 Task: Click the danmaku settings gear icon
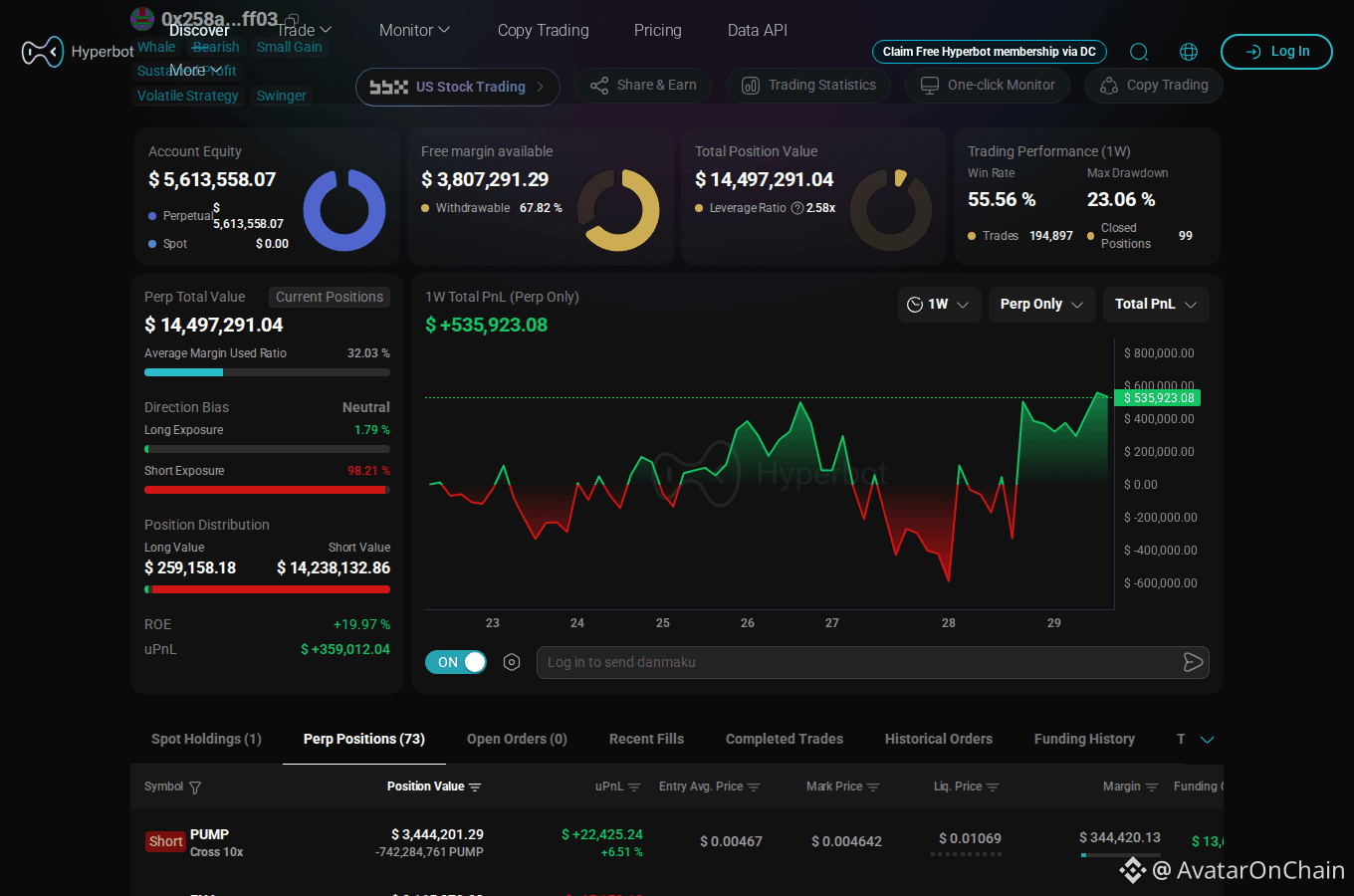click(512, 662)
